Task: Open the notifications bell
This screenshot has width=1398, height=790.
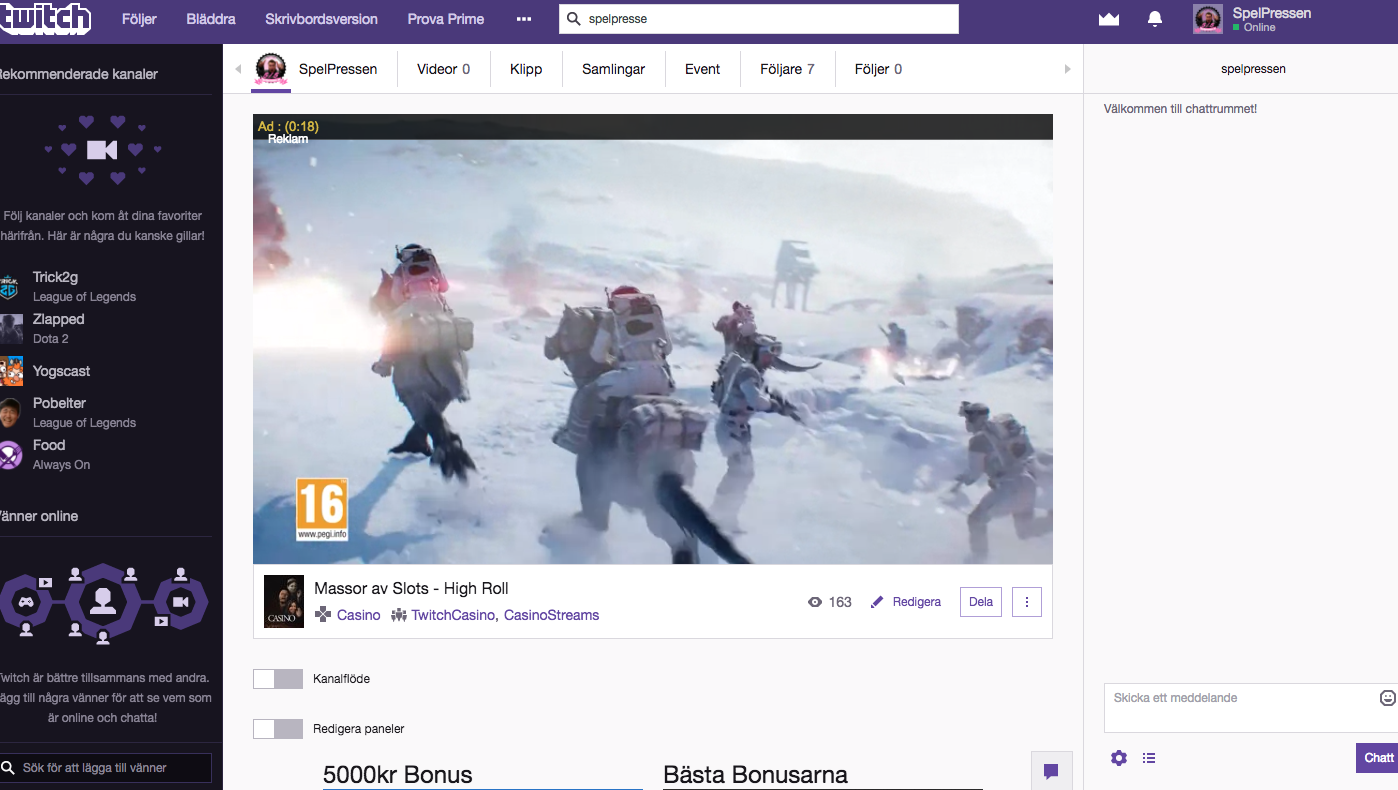Action: tap(1155, 19)
